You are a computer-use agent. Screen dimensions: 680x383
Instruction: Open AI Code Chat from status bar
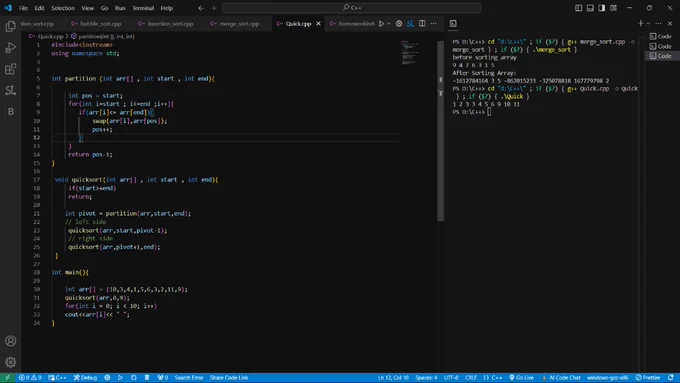(561, 377)
